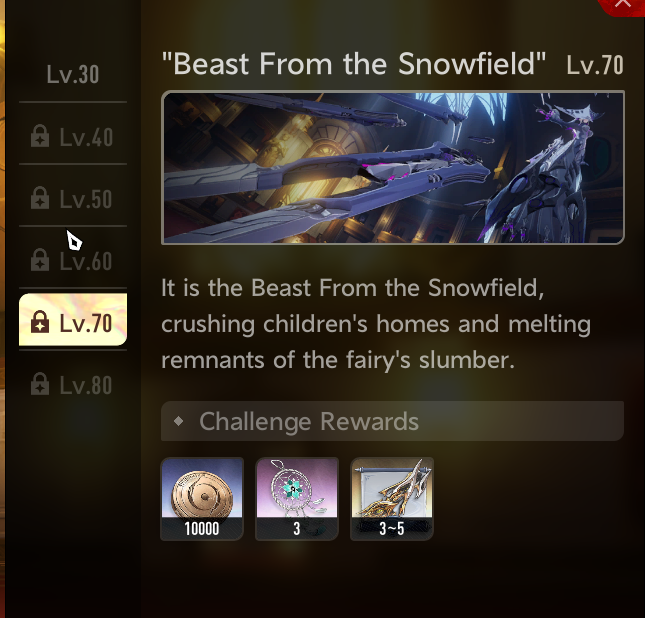Open the boss preview banner image
645x618 pixels.
pyautogui.click(x=393, y=167)
